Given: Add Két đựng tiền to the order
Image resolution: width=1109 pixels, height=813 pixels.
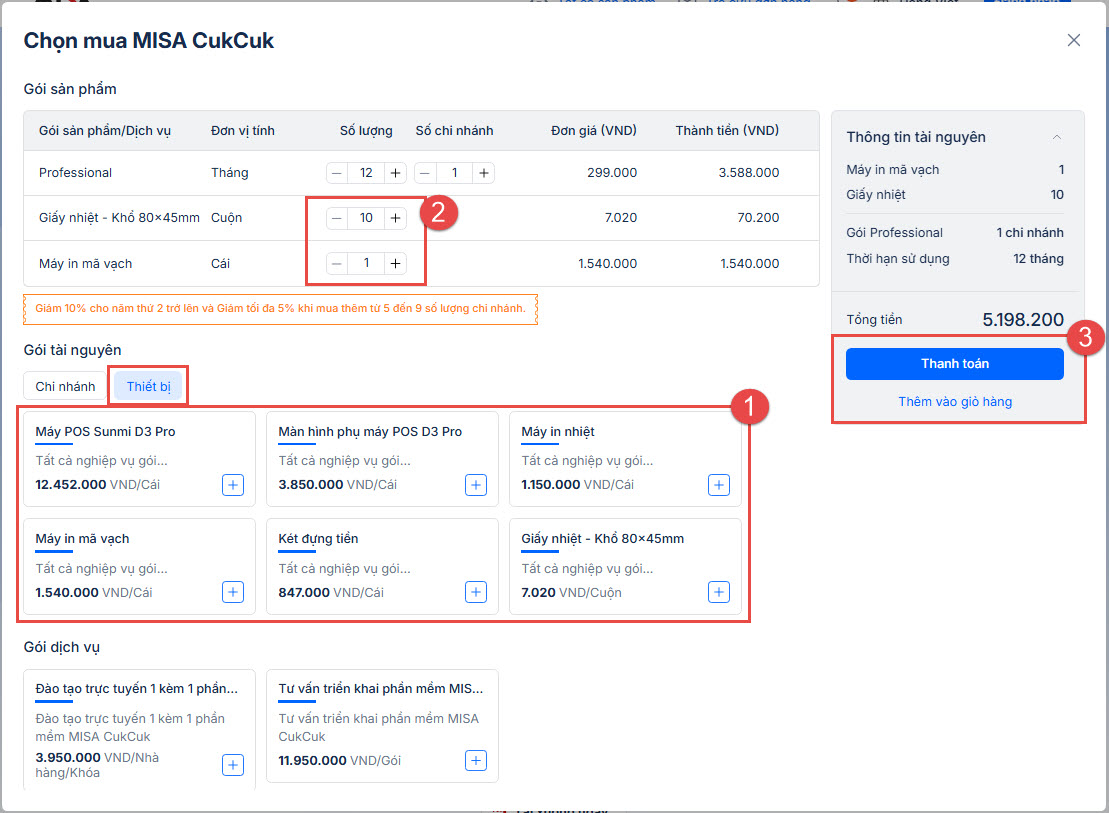Looking at the screenshot, I should (476, 592).
